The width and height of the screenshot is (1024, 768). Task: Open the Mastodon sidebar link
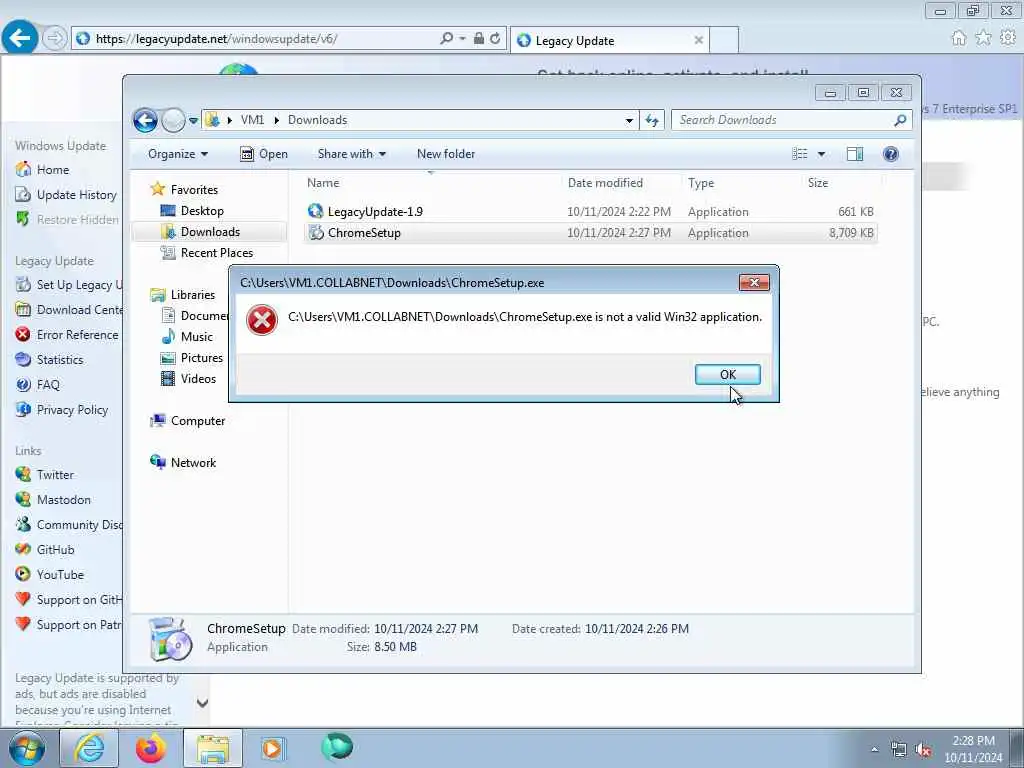(x=63, y=500)
